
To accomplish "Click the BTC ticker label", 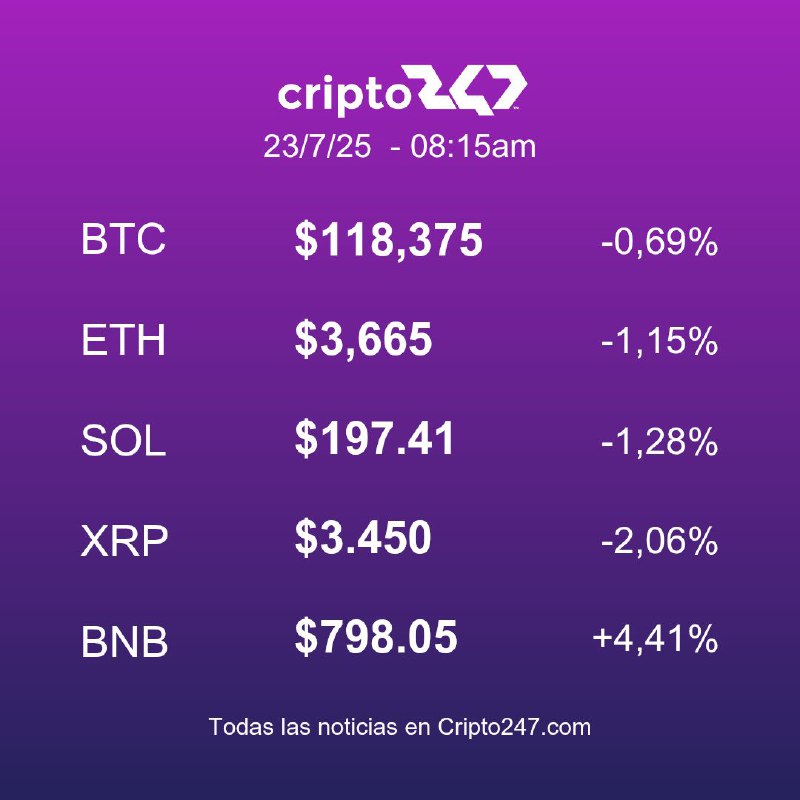I will tap(123, 238).
